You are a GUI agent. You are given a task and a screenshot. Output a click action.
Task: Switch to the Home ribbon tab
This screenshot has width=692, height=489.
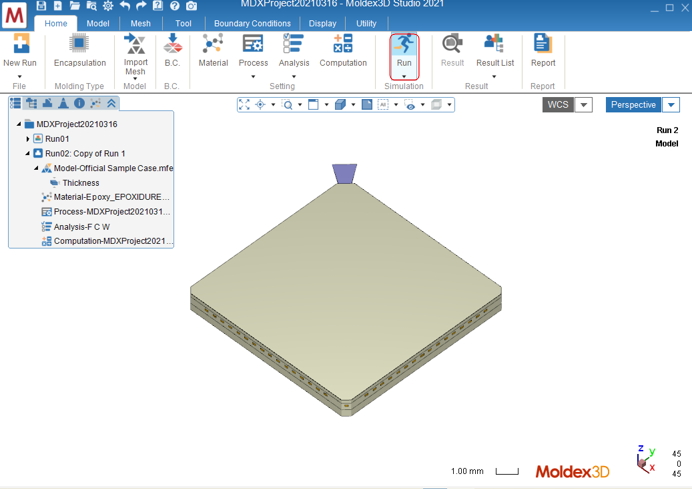tap(56, 23)
